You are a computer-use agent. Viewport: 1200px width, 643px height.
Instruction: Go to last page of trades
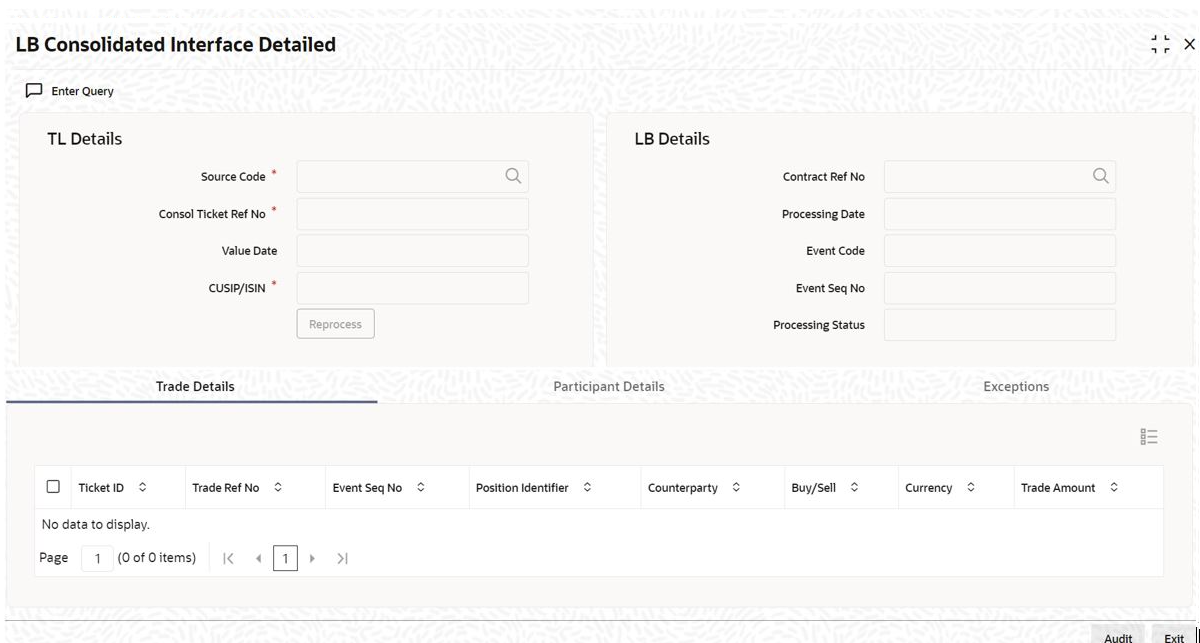343,558
